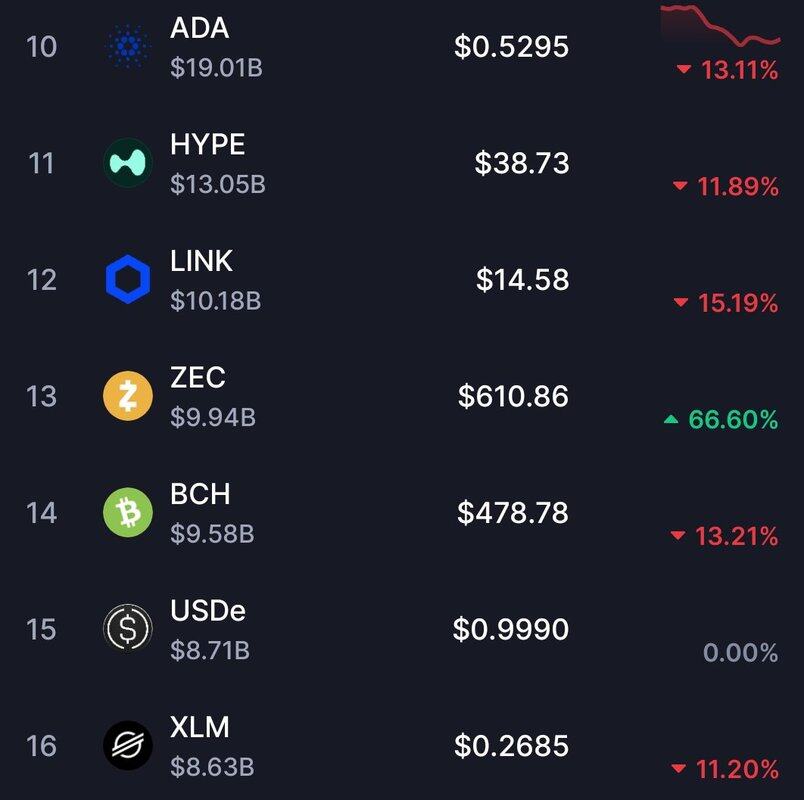Select the USDe 0.00% change value

click(740, 653)
